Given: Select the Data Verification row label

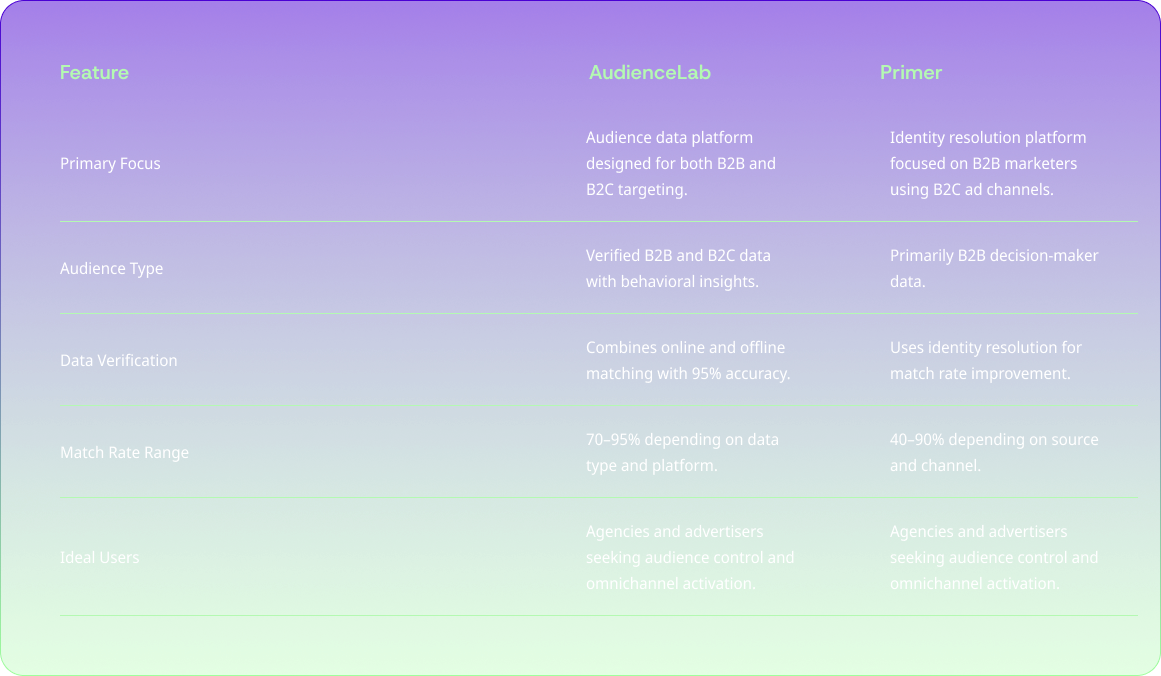Looking at the screenshot, I should pyautogui.click(x=118, y=360).
